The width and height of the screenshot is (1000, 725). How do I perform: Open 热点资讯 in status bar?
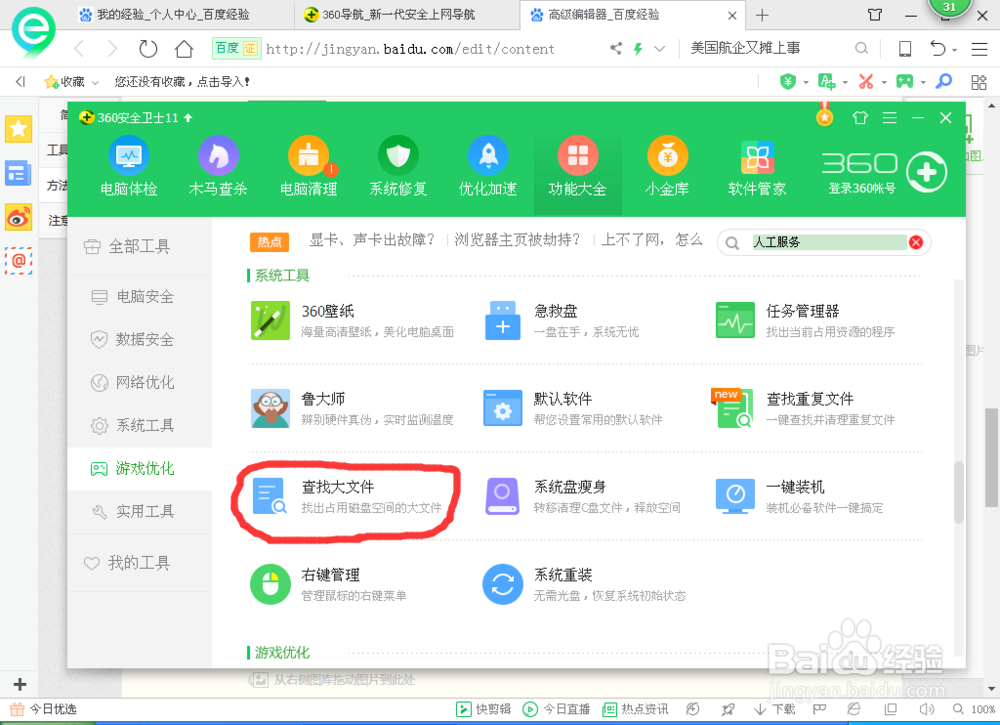[x=635, y=709]
